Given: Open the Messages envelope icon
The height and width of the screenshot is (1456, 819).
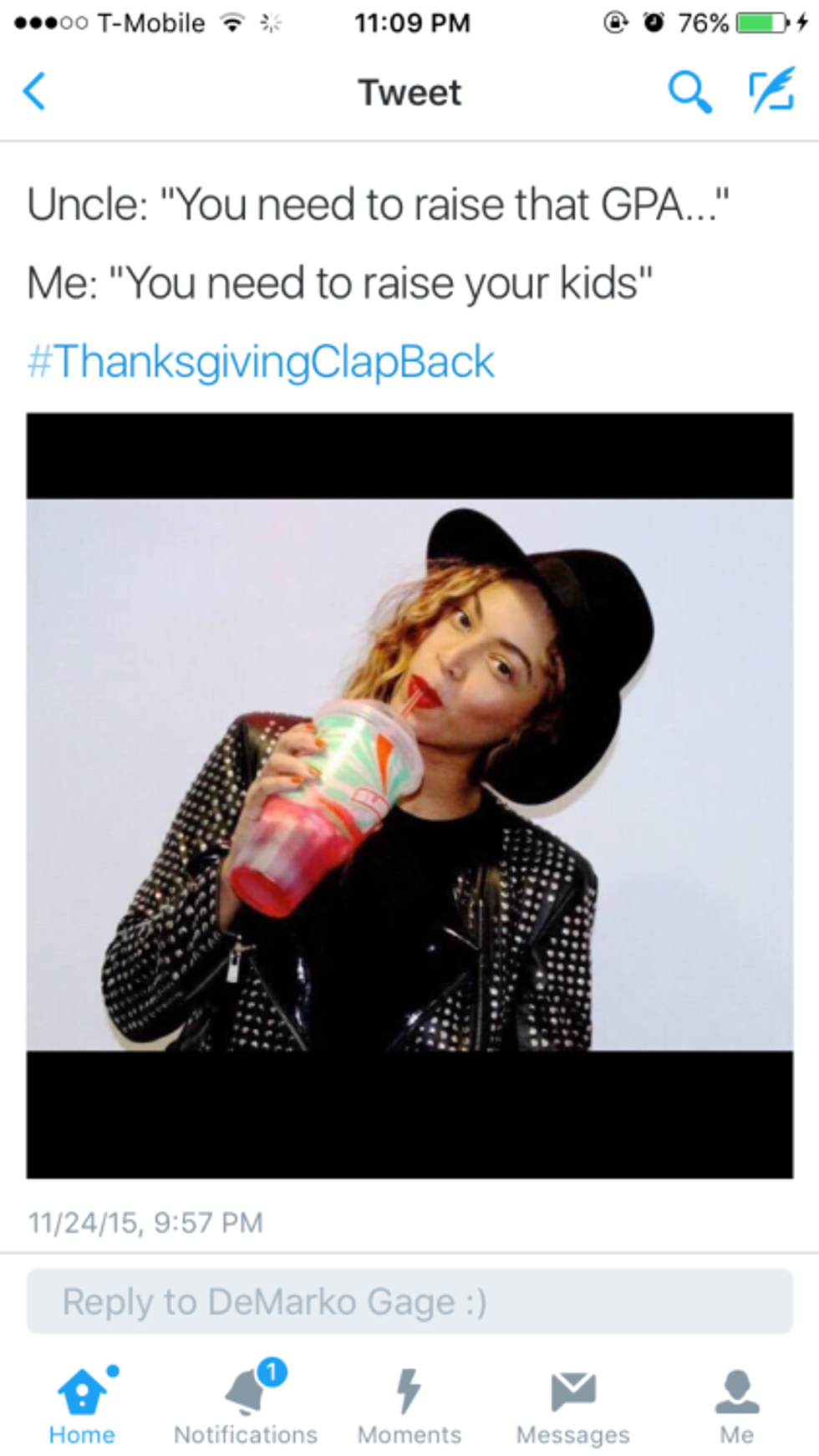Looking at the screenshot, I should point(573,1391).
